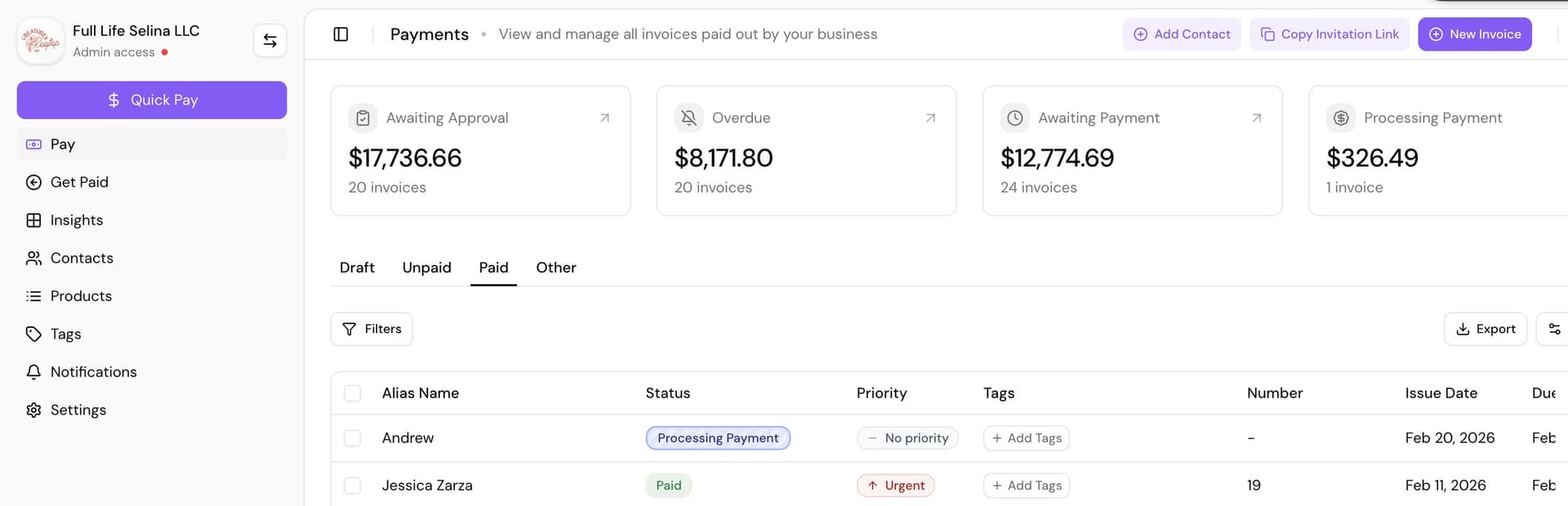
Task: Open Settings from the sidebar
Action: (152, 410)
